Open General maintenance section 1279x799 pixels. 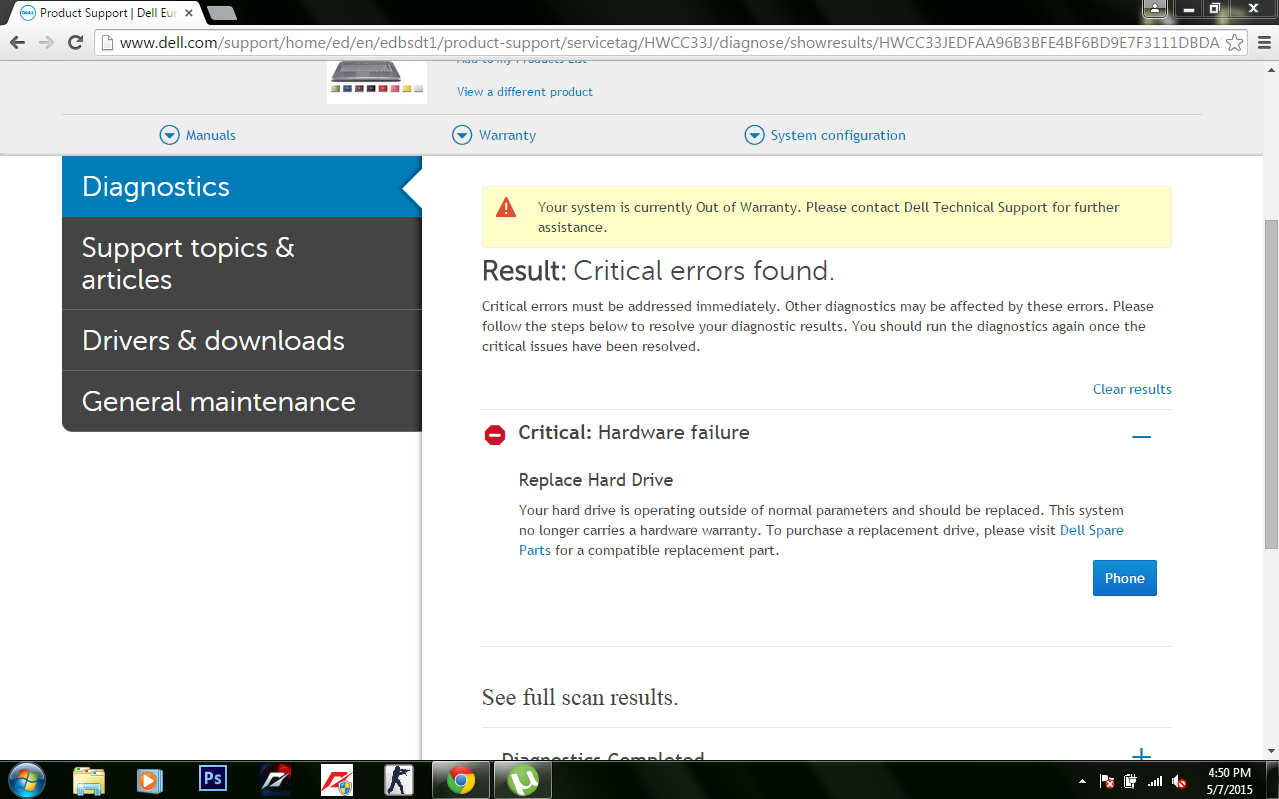[x=242, y=401]
